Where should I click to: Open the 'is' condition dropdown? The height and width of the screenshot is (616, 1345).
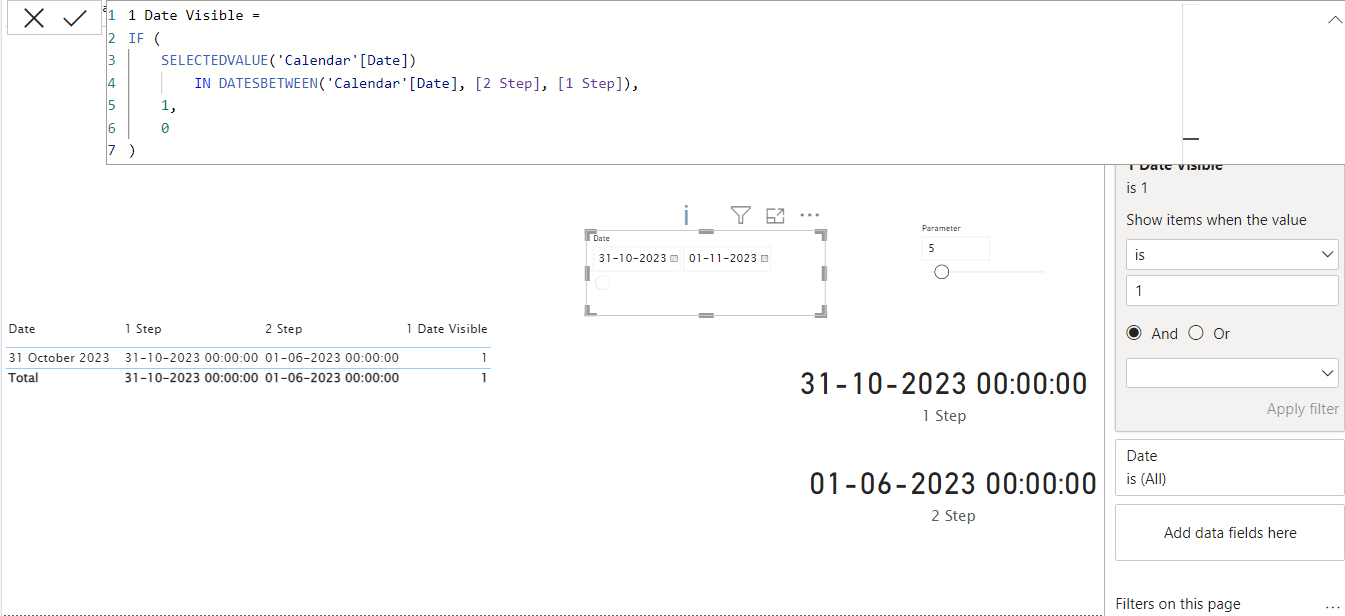pyautogui.click(x=1232, y=255)
